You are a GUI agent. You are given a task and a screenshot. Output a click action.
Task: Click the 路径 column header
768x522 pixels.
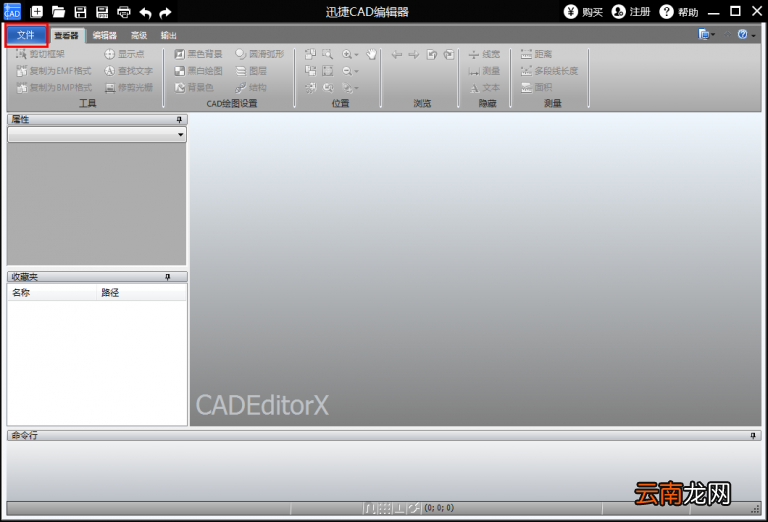tap(141, 293)
